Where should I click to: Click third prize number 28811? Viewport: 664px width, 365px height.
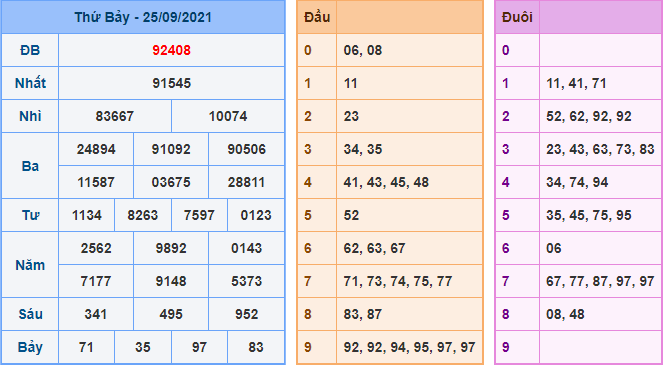tap(246, 182)
